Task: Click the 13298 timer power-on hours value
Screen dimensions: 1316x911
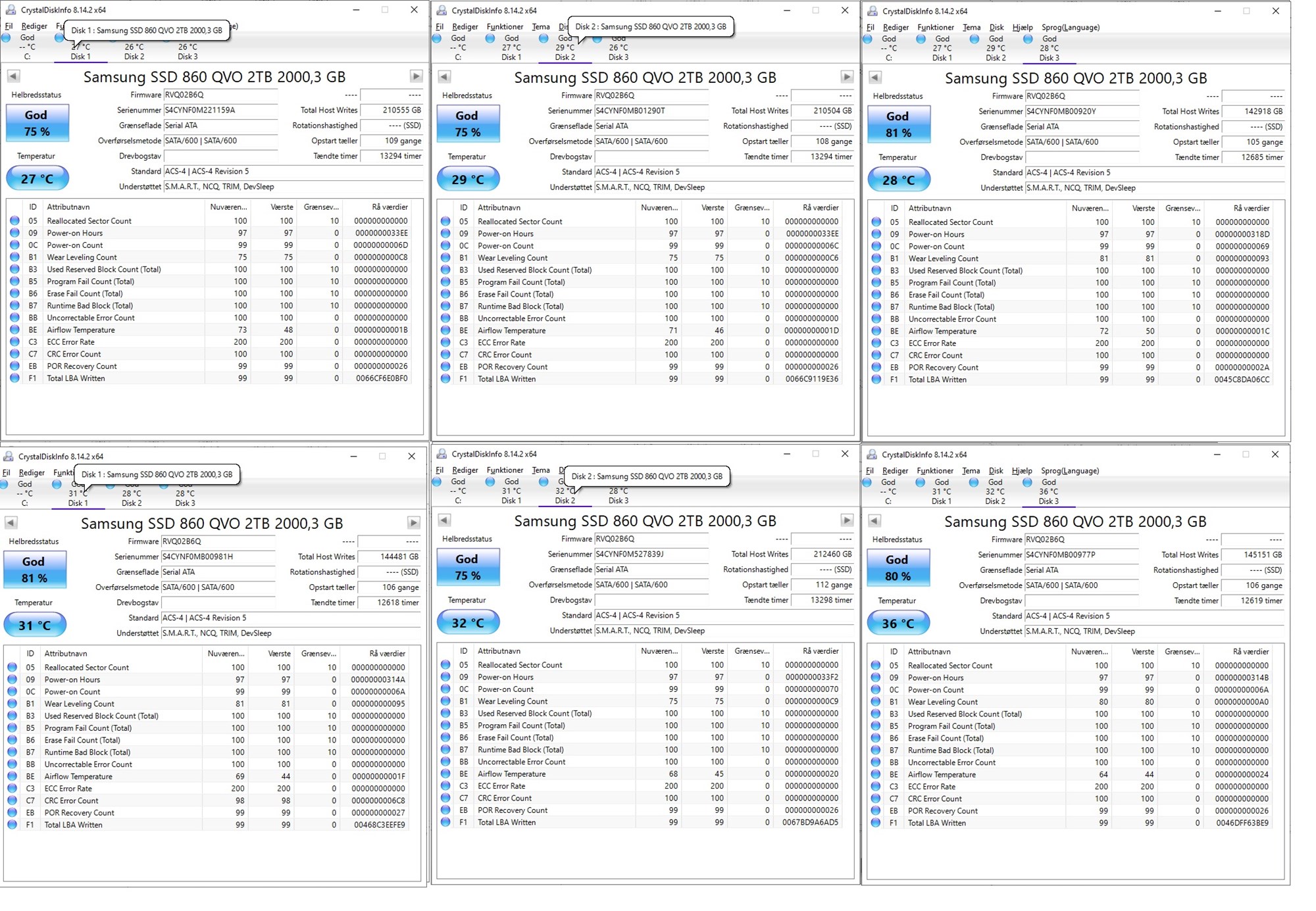Action: click(x=822, y=600)
